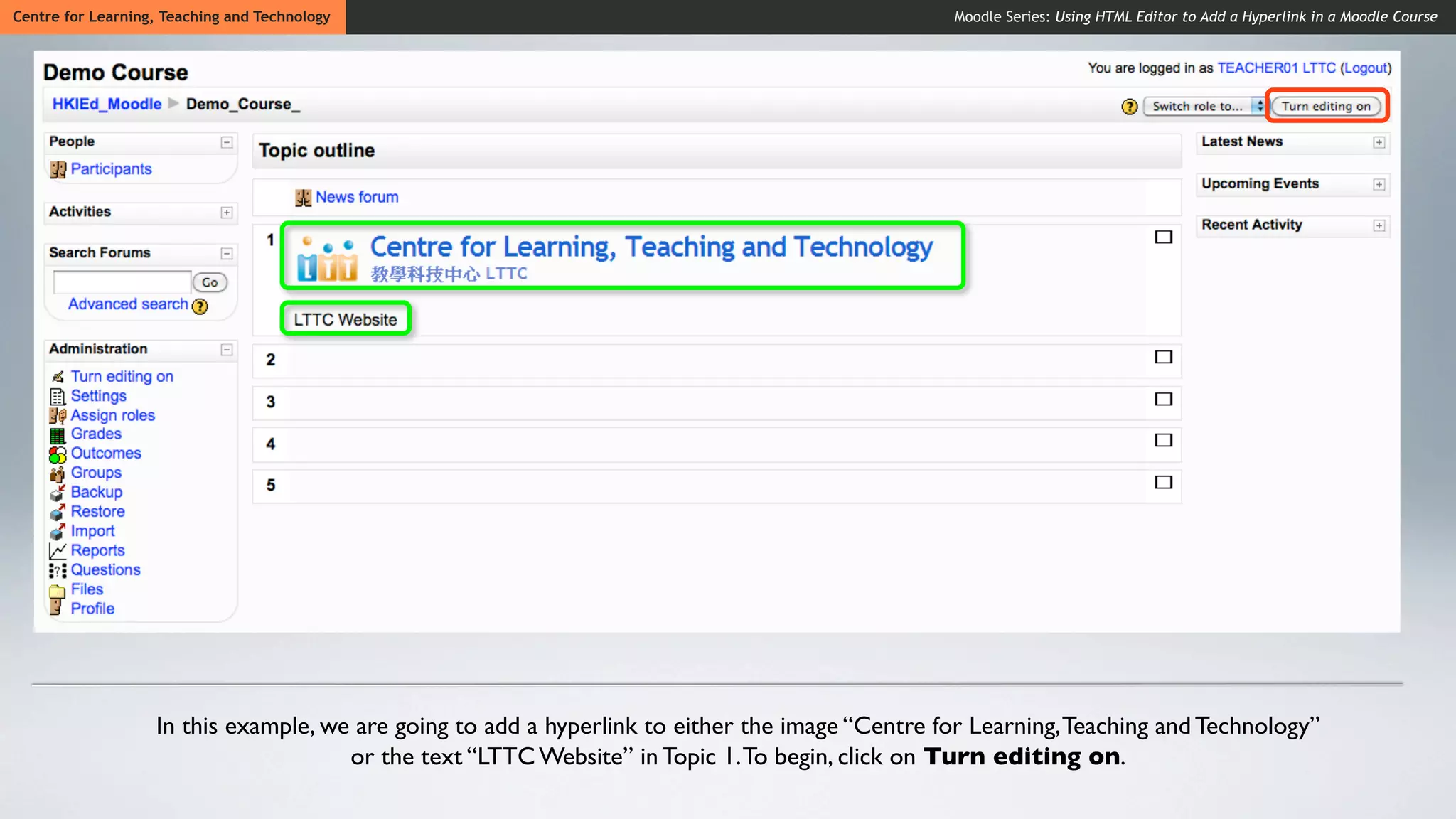The image size is (1456, 819).
Task: Open Outcomes in Administration
Action: coord(106,454)
